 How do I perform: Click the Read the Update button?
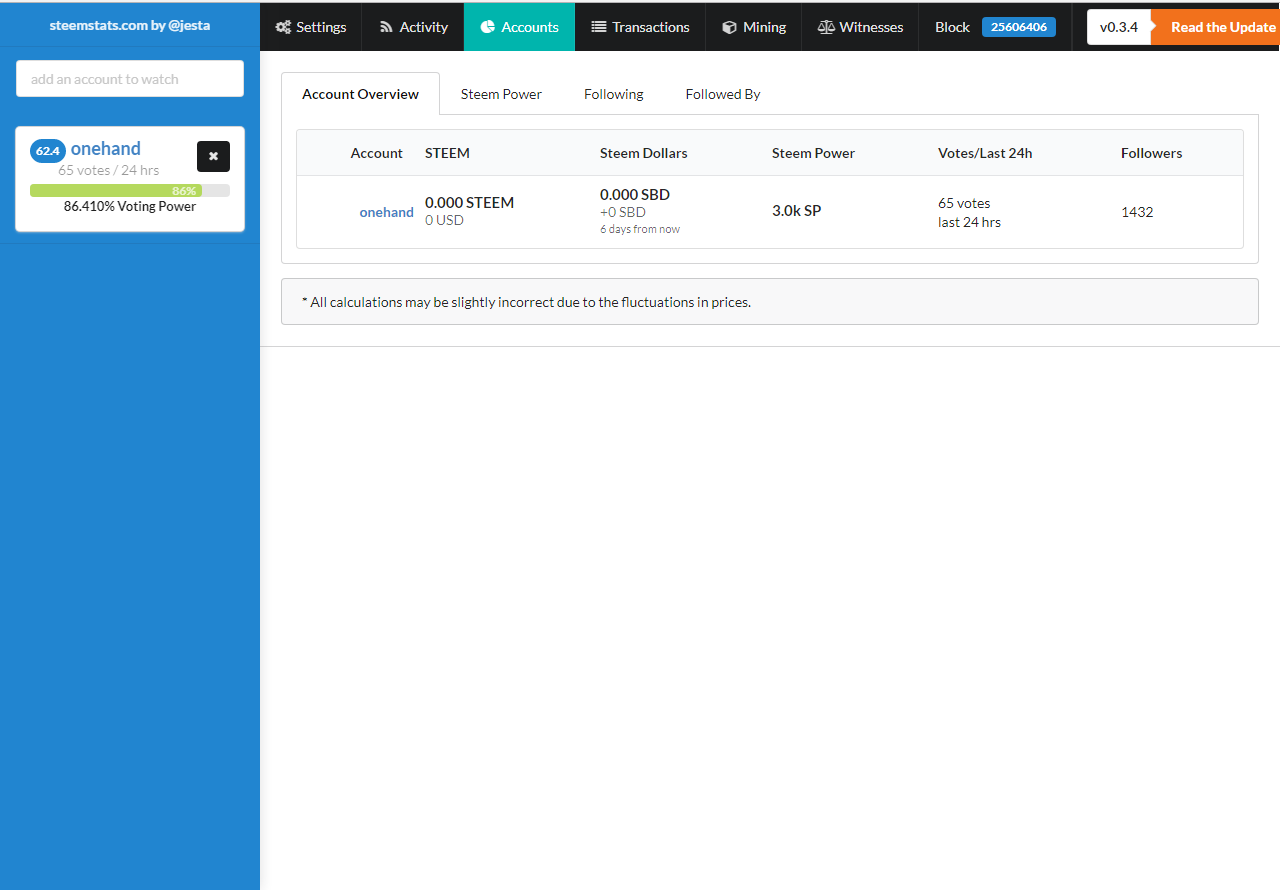click(x=1216, y=27)
